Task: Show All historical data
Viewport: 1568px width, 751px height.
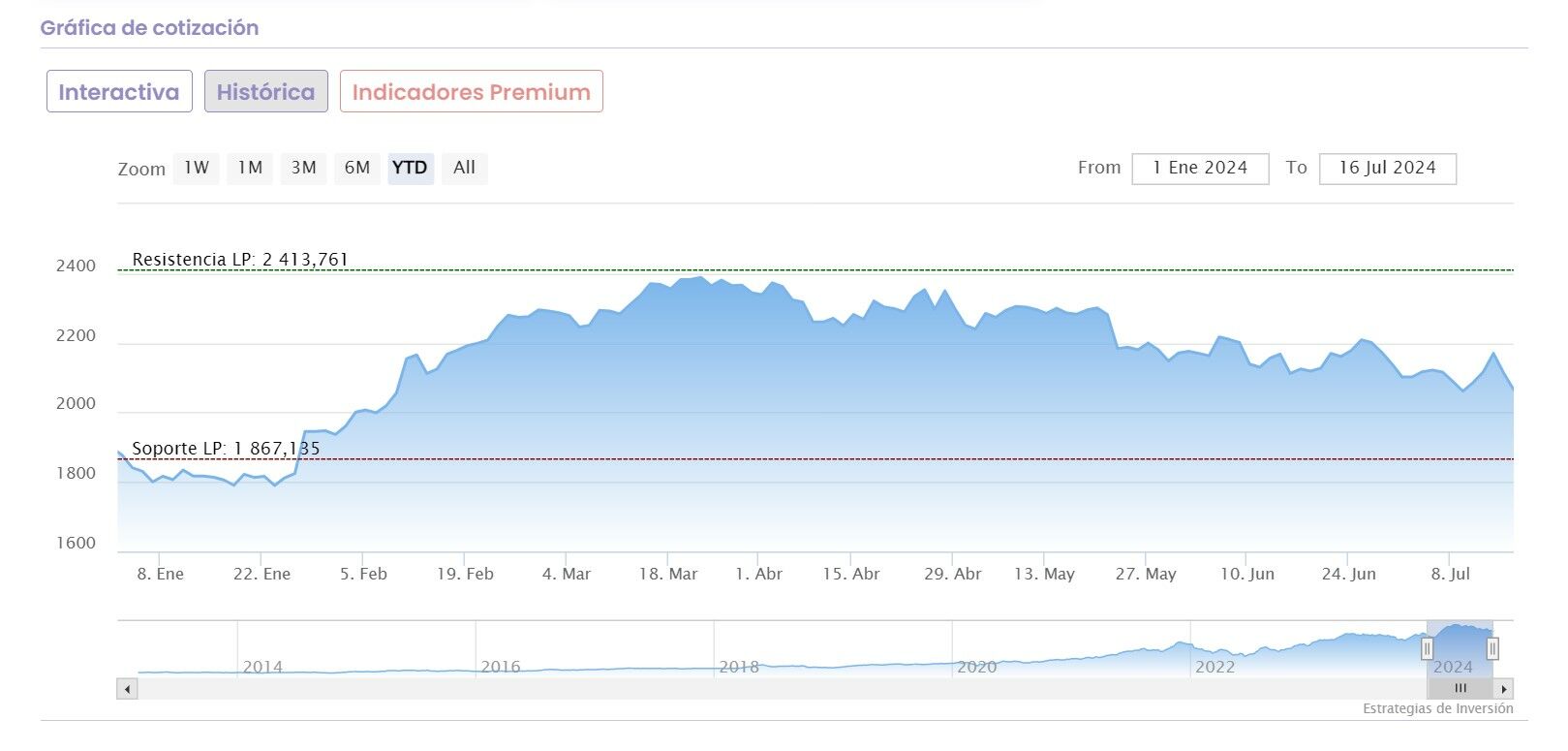Action: click(464, 168)
